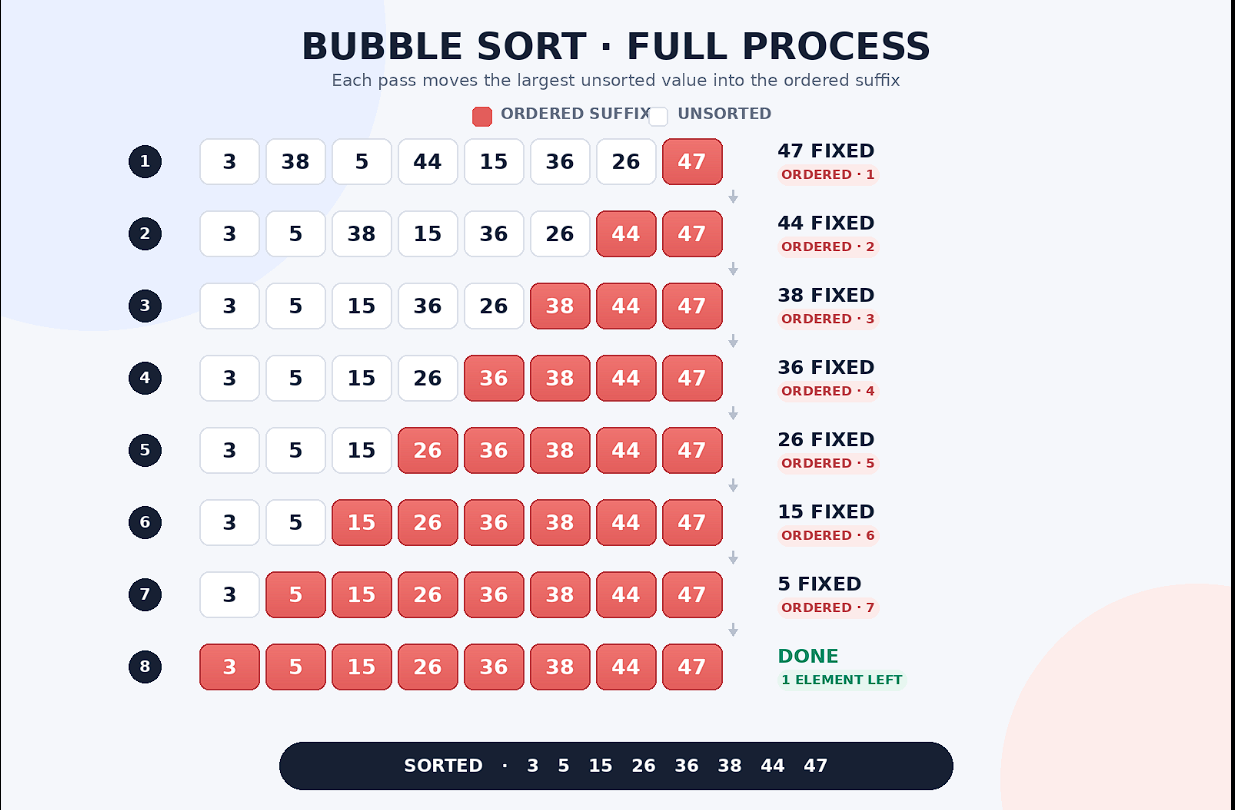This screenshot has width=1235, height=810.
Task: Click the pass 6 number badge
Action: [x=145, y=522]
